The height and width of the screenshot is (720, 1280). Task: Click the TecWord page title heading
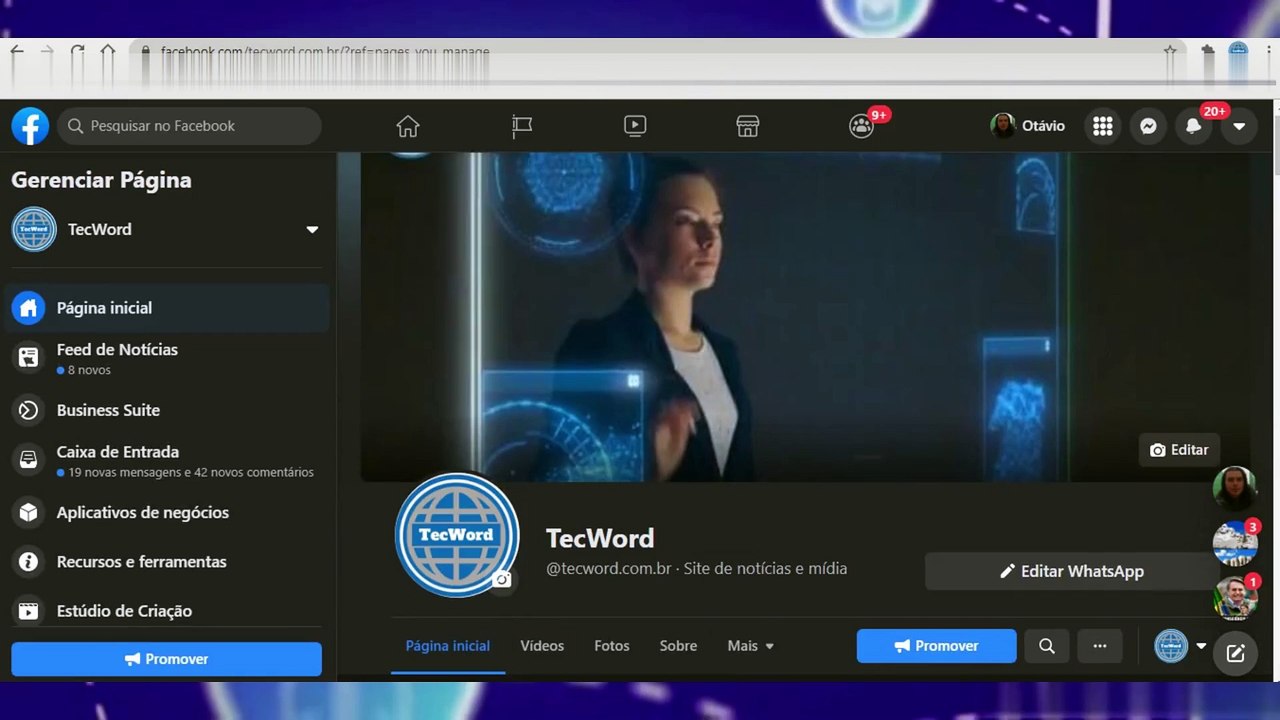click(600, 538)
